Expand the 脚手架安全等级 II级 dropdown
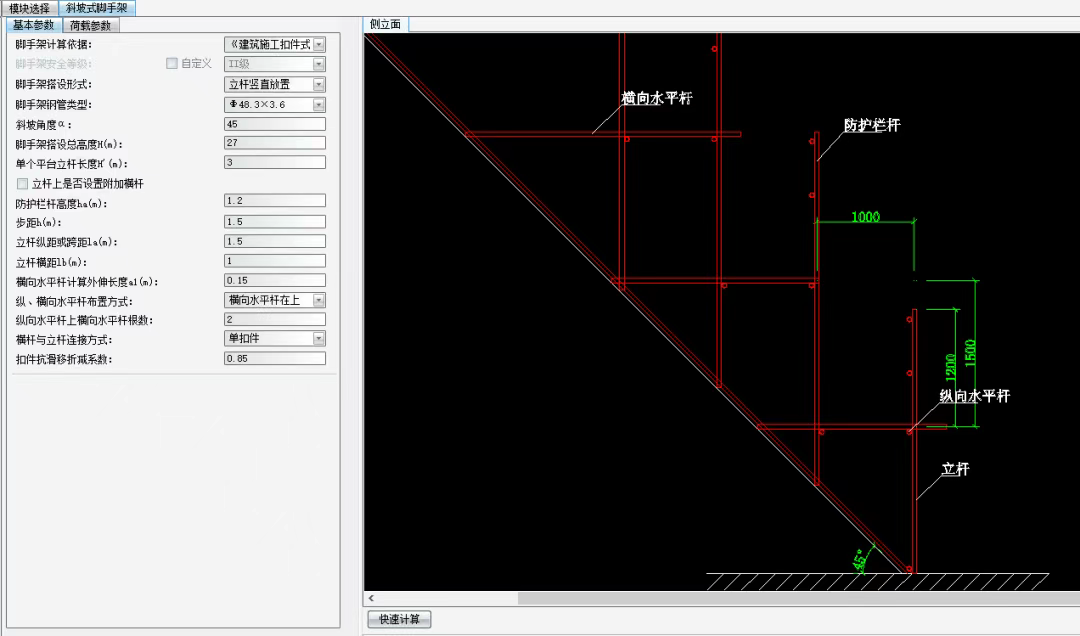 [318, 64]
